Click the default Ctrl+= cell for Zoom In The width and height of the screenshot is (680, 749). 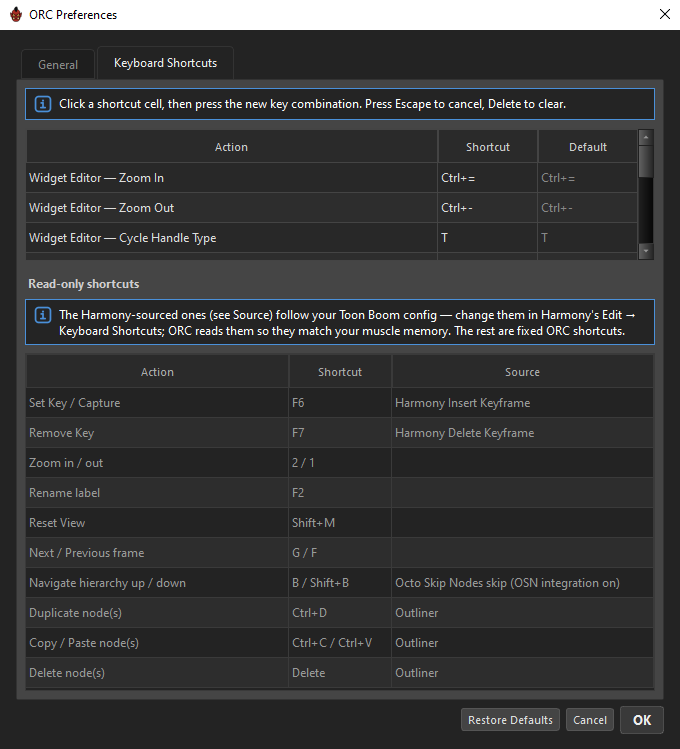587,178
